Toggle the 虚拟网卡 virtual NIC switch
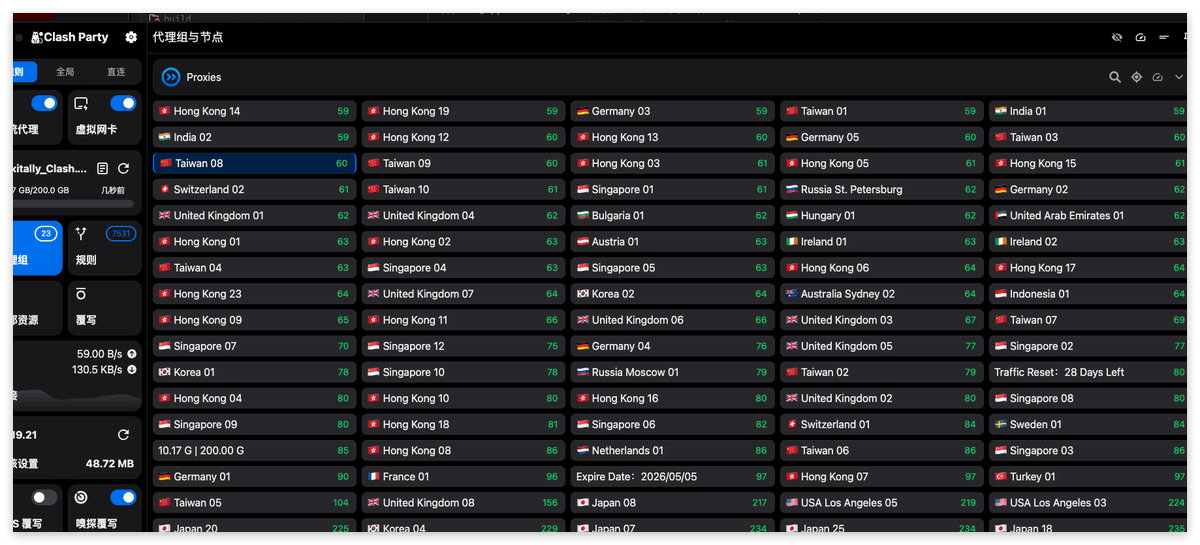Viewport: 1200px width, 545px height. [123, 103]
